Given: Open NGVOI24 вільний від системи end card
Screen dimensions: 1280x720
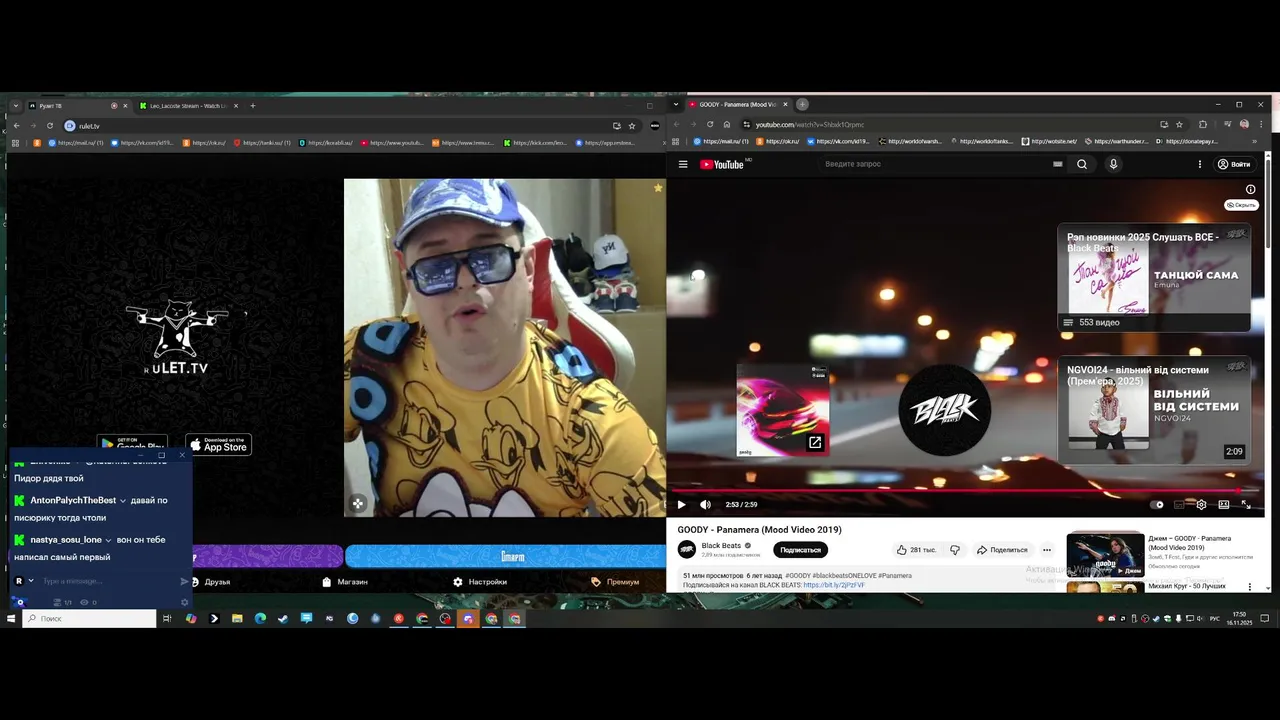Looking at the screenshot, I should tap(1154, 411).
